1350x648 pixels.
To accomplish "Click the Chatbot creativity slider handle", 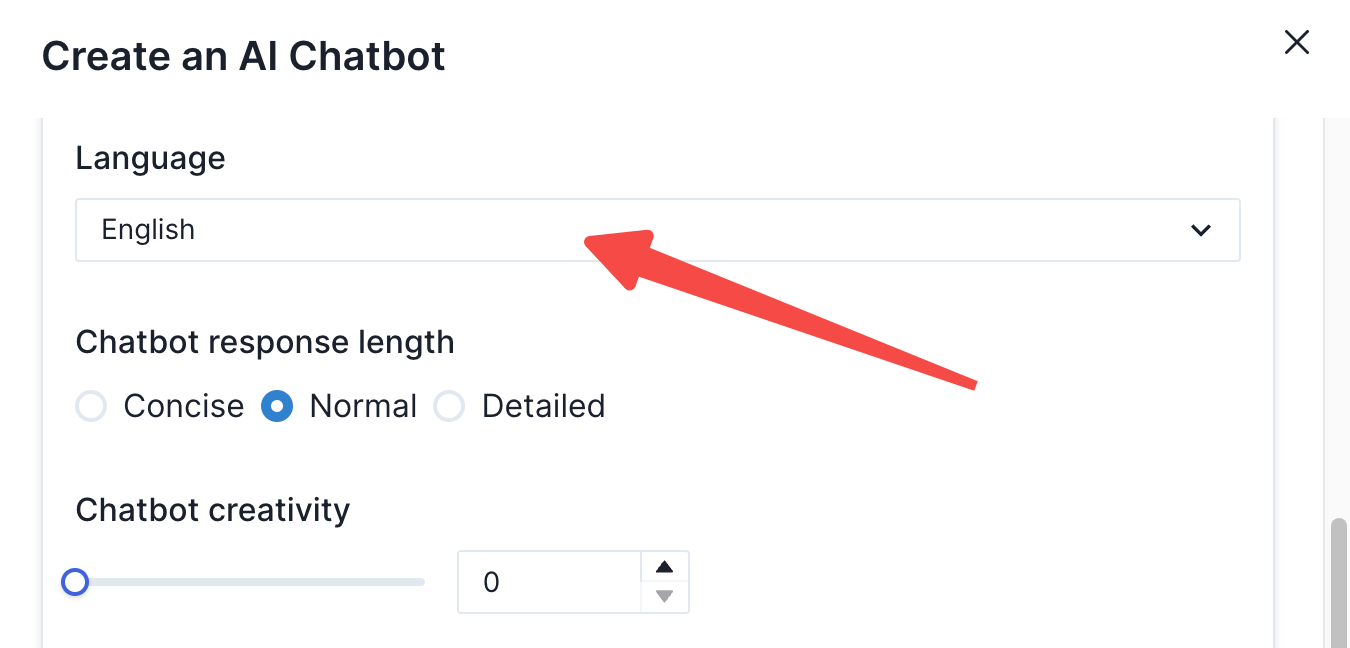I will click(x=75, y=582).
